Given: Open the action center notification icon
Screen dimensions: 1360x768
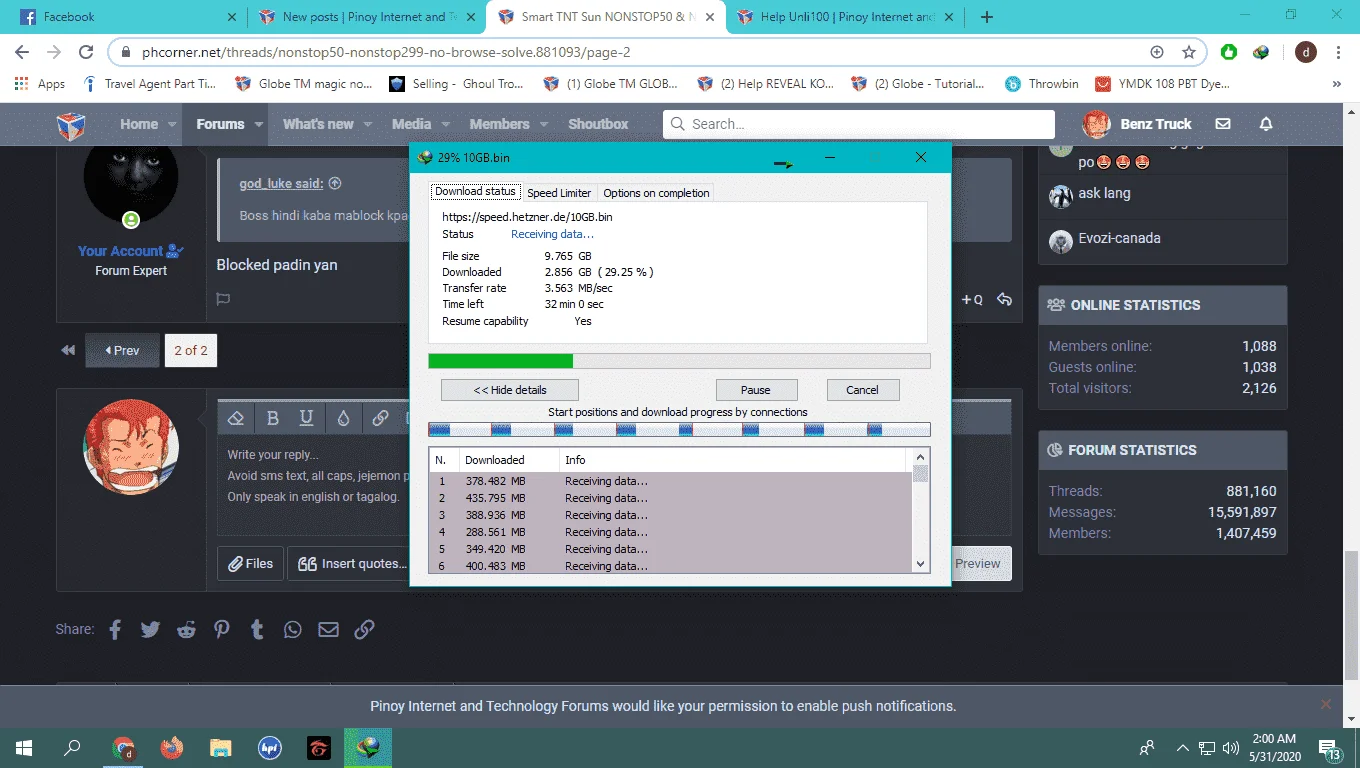Looking at the screenshot, I should click(1330, 748).
